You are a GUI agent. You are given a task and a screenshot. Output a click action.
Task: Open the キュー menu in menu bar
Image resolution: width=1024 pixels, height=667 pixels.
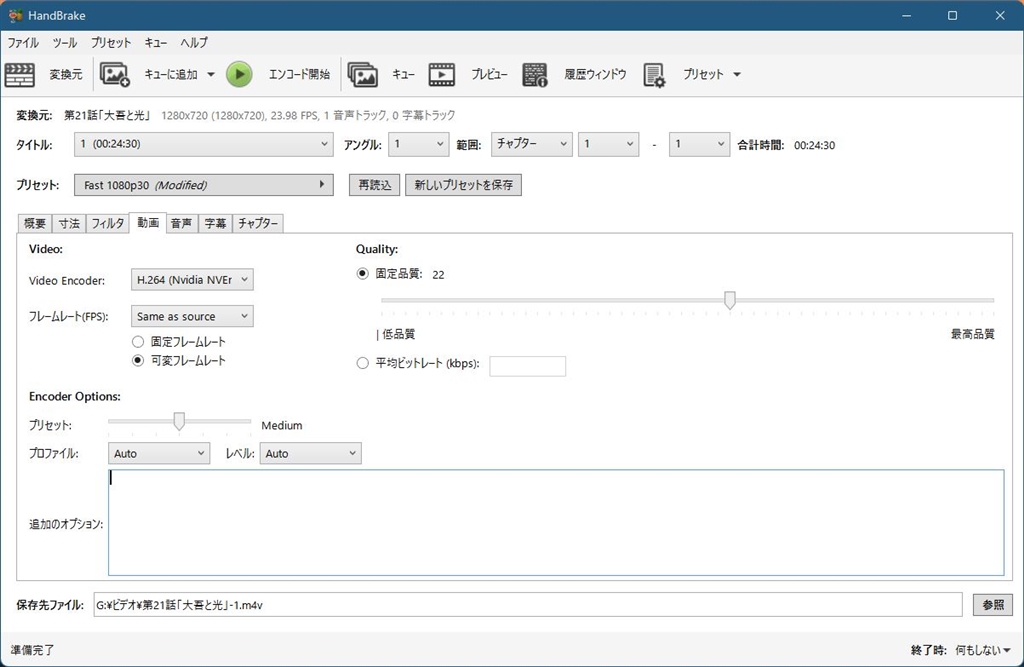tap(155, 42)
